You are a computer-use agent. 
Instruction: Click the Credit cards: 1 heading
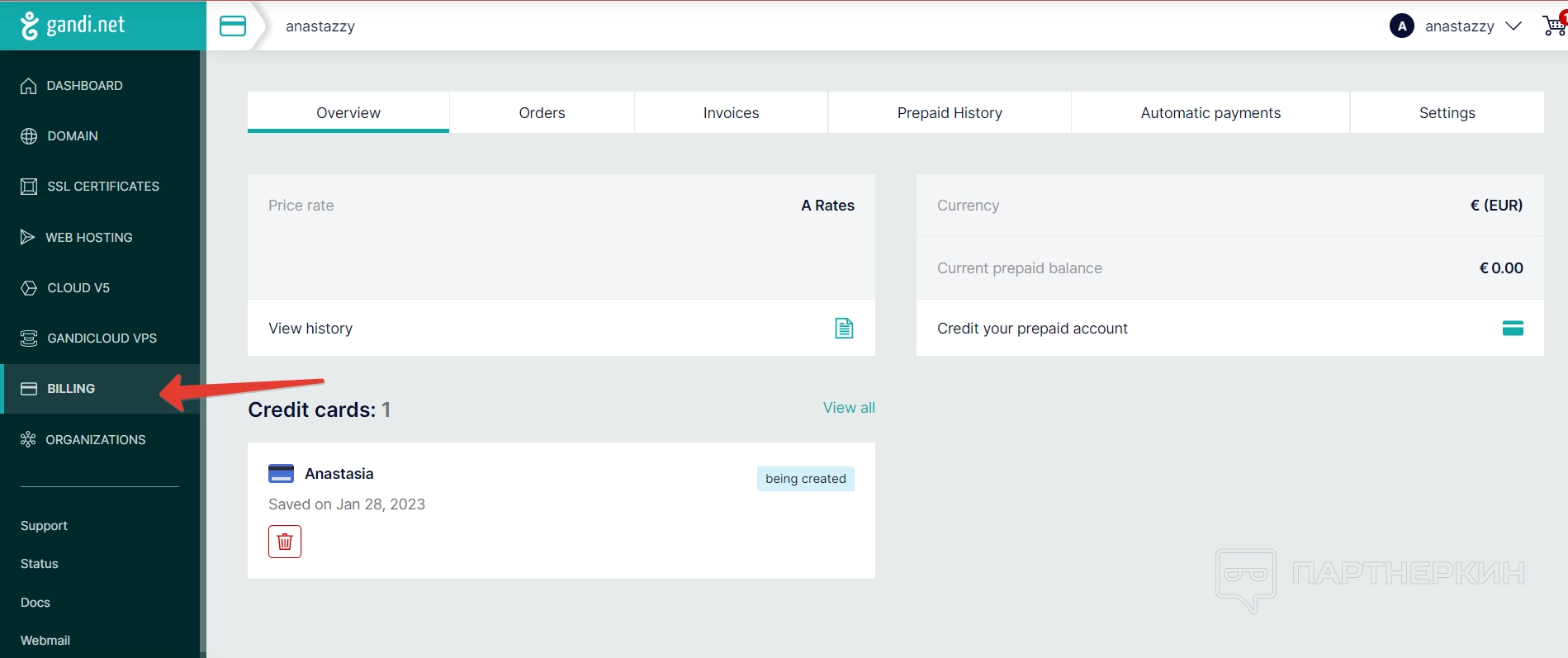319,410
